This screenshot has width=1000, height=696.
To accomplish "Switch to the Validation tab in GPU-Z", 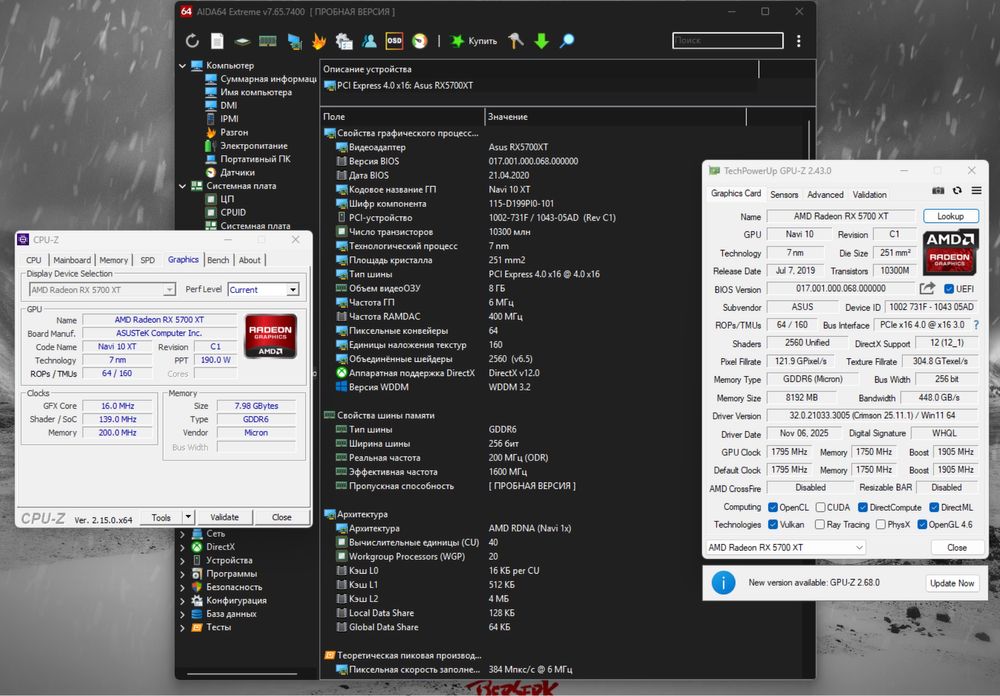I will pyautogui.click(x=869, y=195).
